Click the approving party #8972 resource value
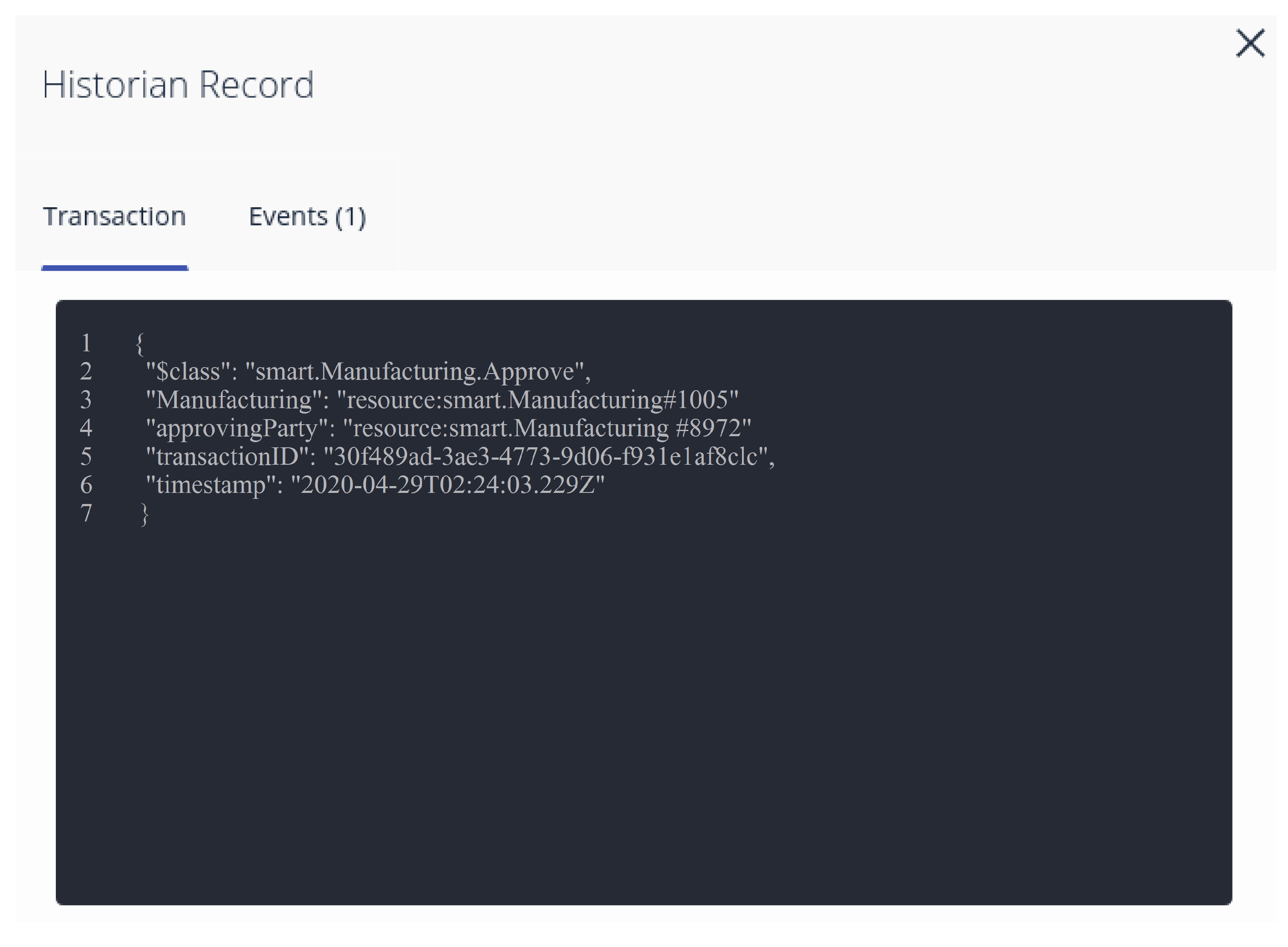This screenshot has height=947, width=1288. 546,428
